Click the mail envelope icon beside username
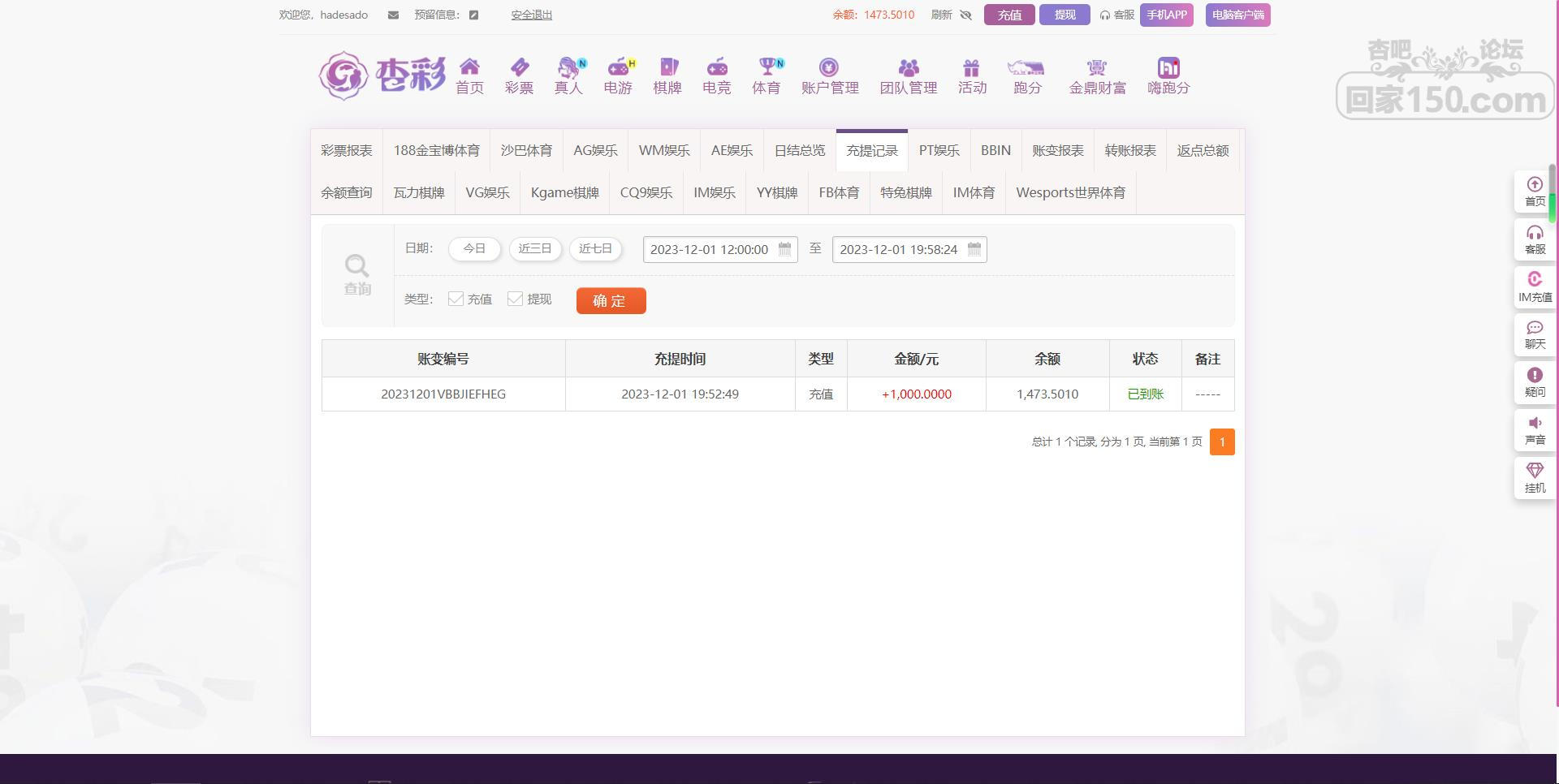This screenshot has width=1559, height=784. (x=393, y=15)
